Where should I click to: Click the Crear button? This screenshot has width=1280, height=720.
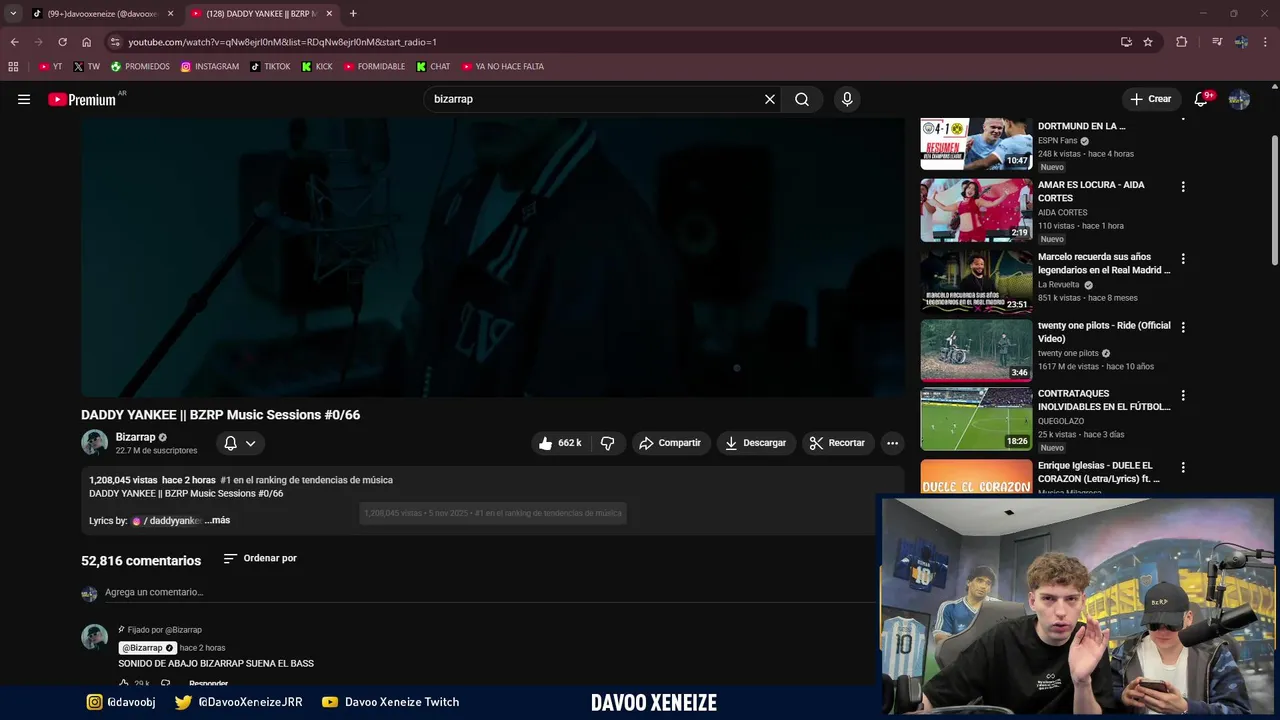1150,99
